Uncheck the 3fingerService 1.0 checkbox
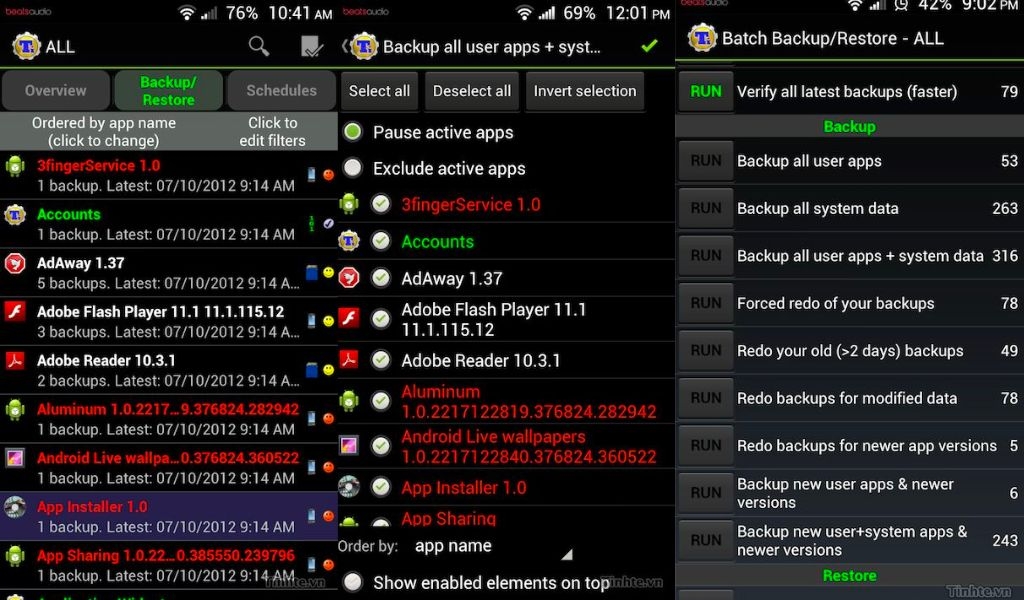1024x600 pixels. pyautogui.click(x=381, y=204)
